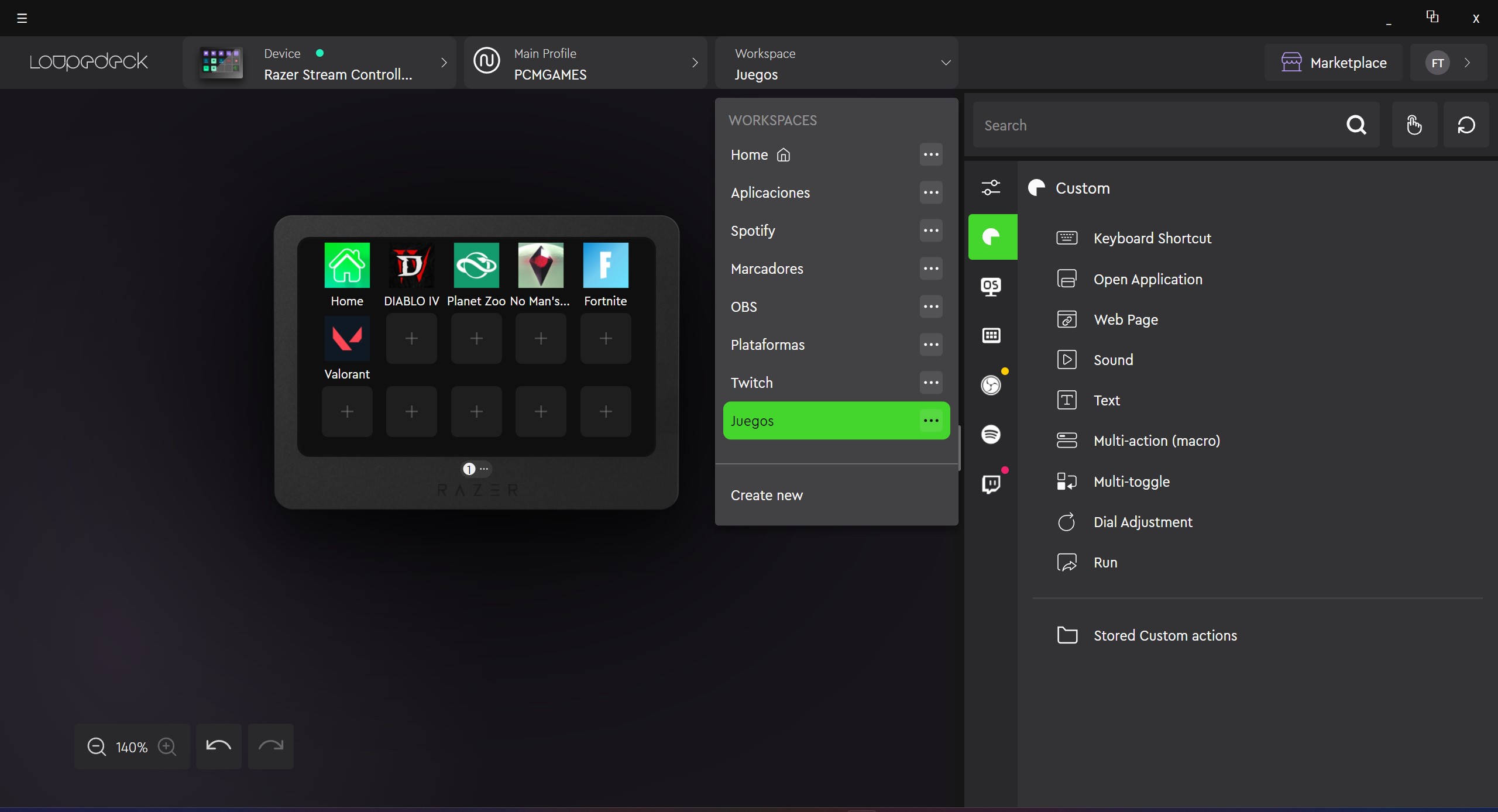Select the Run custom action icon
This screenshot has height=812, width=1498.
1066,562
